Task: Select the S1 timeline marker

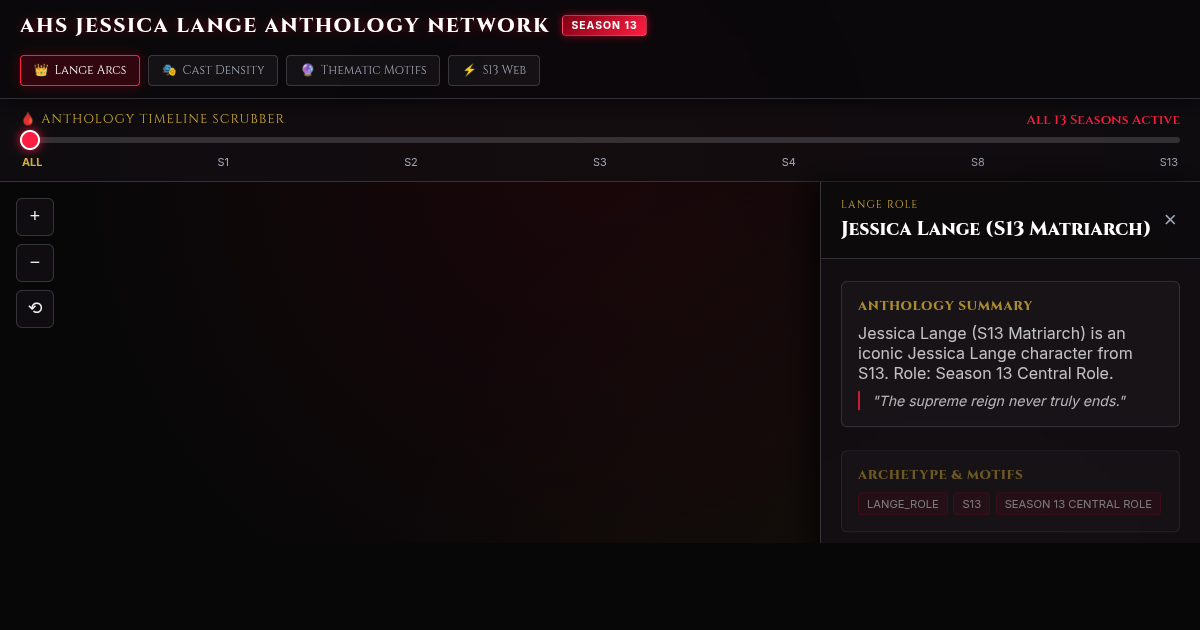Action: [223, 162]
